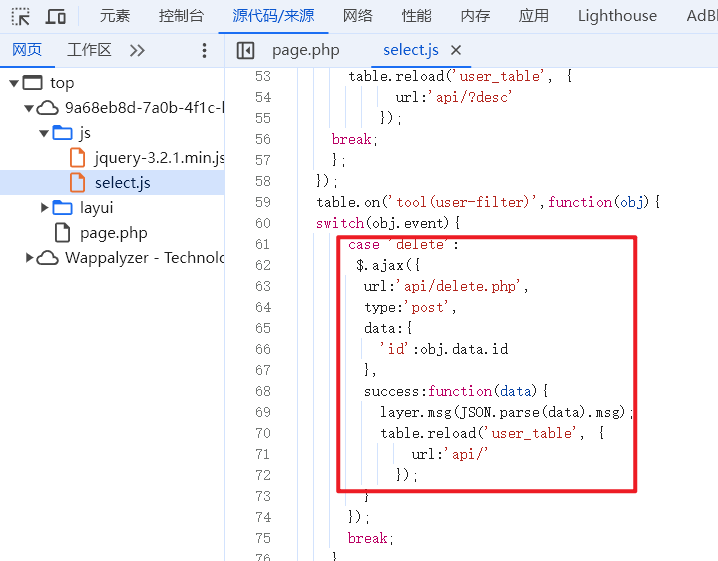The image size is (718, 561).
Task: Show more navigator tabs via chevron
Action: 138,50
